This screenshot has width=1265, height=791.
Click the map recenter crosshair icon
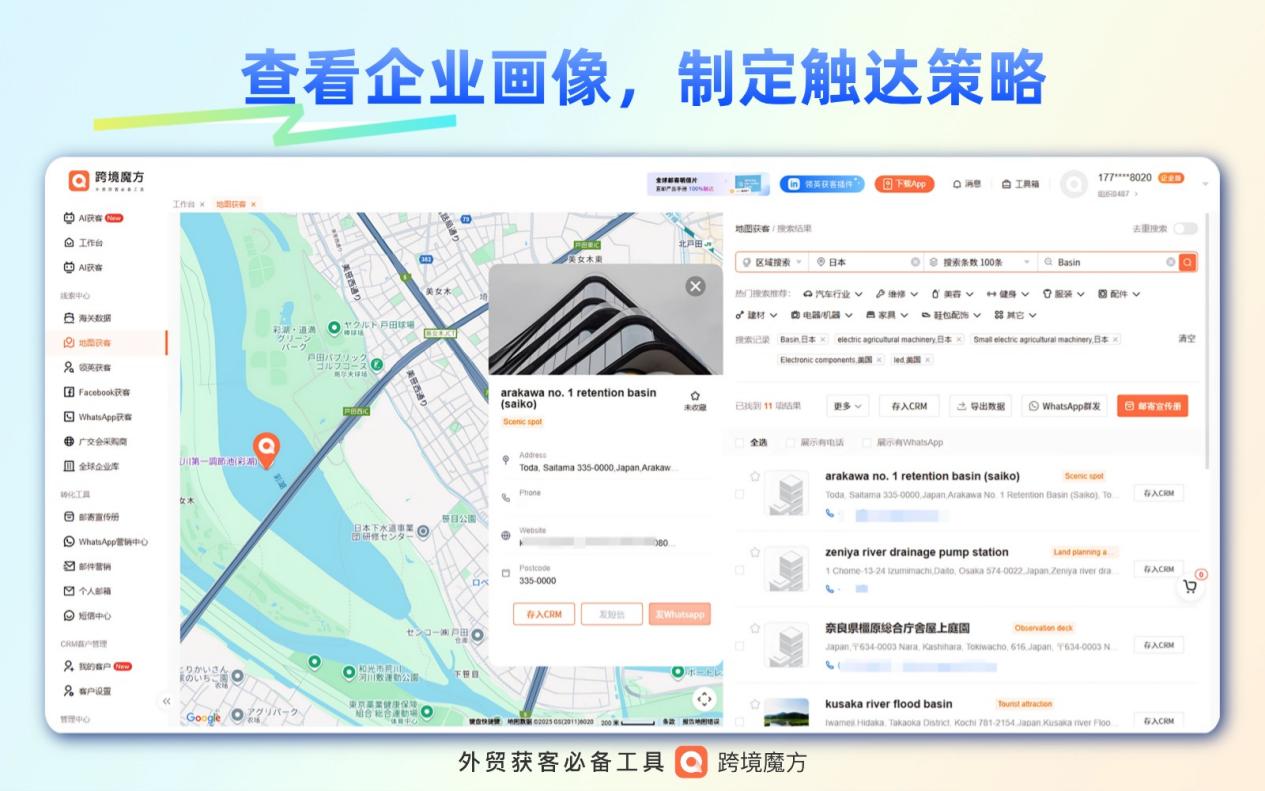click(705, 698)
